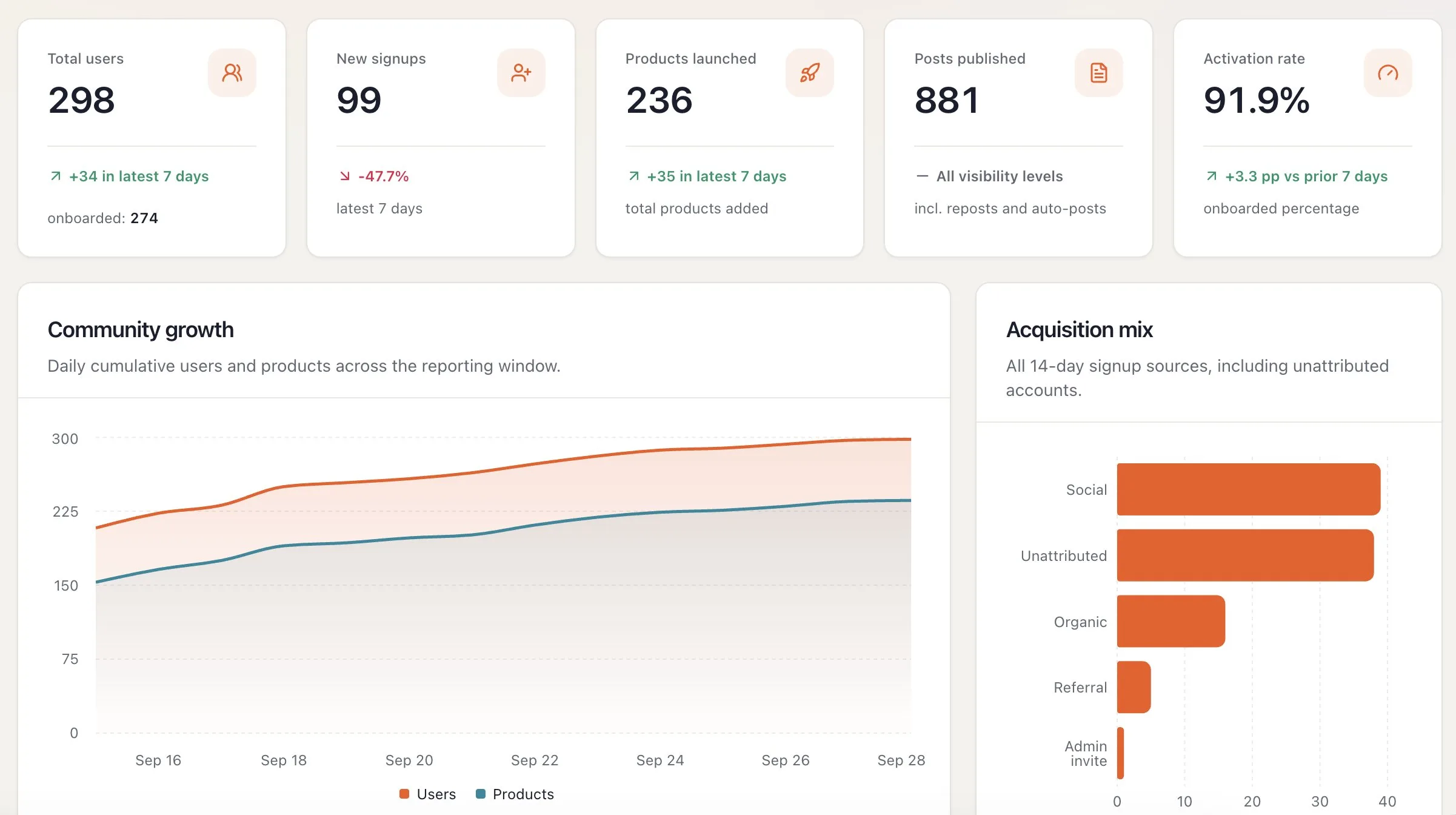Click the Referral bar in Acquisition mix
Image resolution: width=1456 pixels, height=815 pixels.
pyautogui.click(x=1134, y=687)
